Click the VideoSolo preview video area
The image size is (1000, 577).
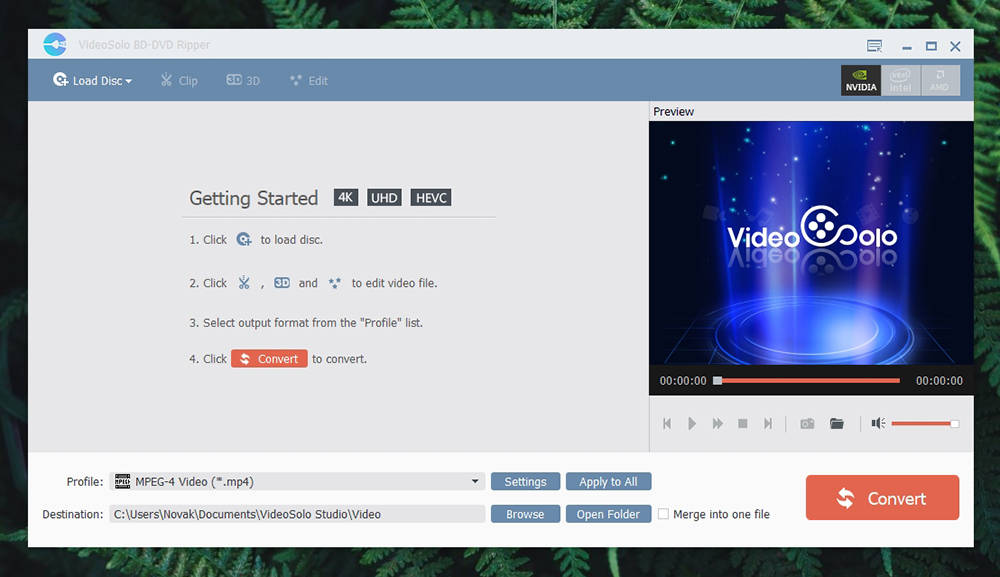[811, 243]
